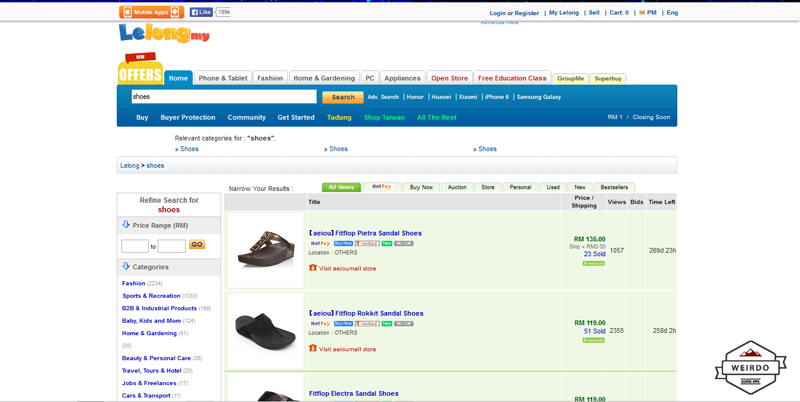
Task: Open the Tudung menu link
Action: click(x=339, y=117)
